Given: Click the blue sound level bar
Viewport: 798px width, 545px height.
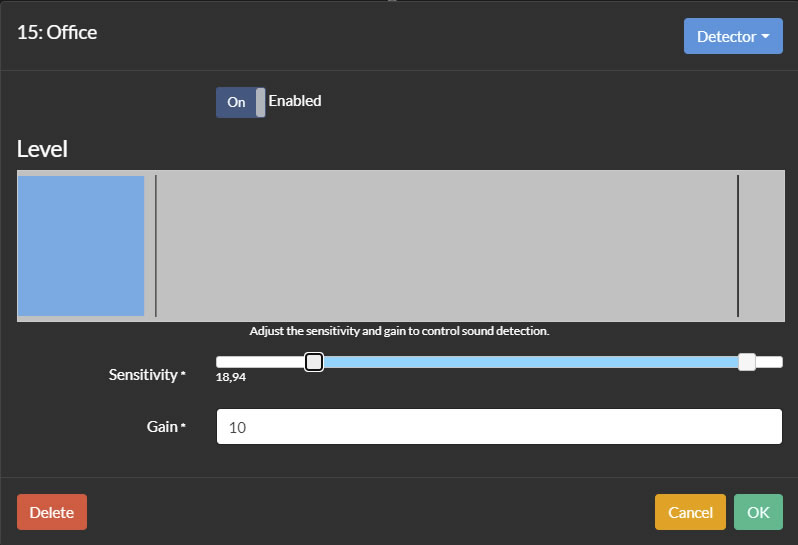Looking at the screenshot, I should 81,246.
